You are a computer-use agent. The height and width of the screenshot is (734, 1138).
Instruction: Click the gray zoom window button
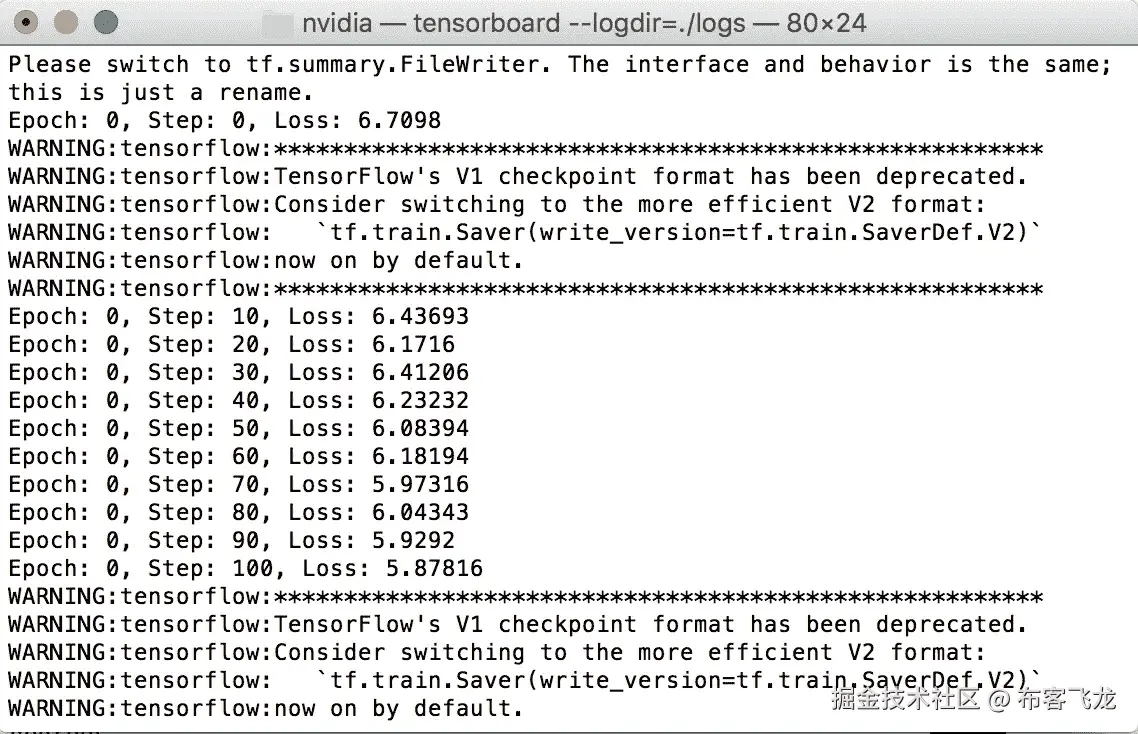(x=105, y=21)
